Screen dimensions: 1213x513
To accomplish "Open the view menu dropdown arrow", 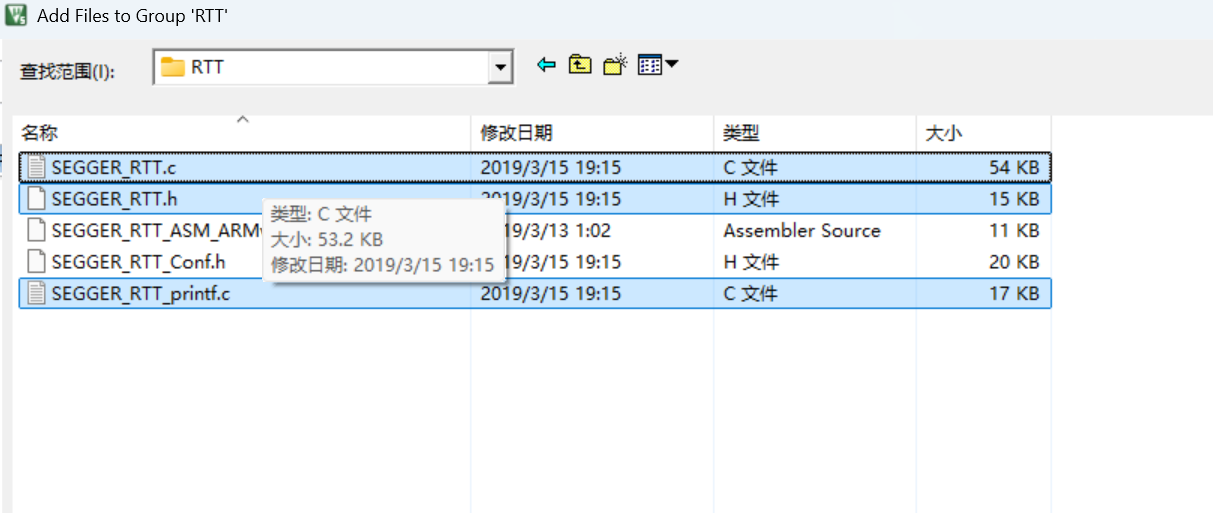I will pyautogui.click(x=672, y=65).
